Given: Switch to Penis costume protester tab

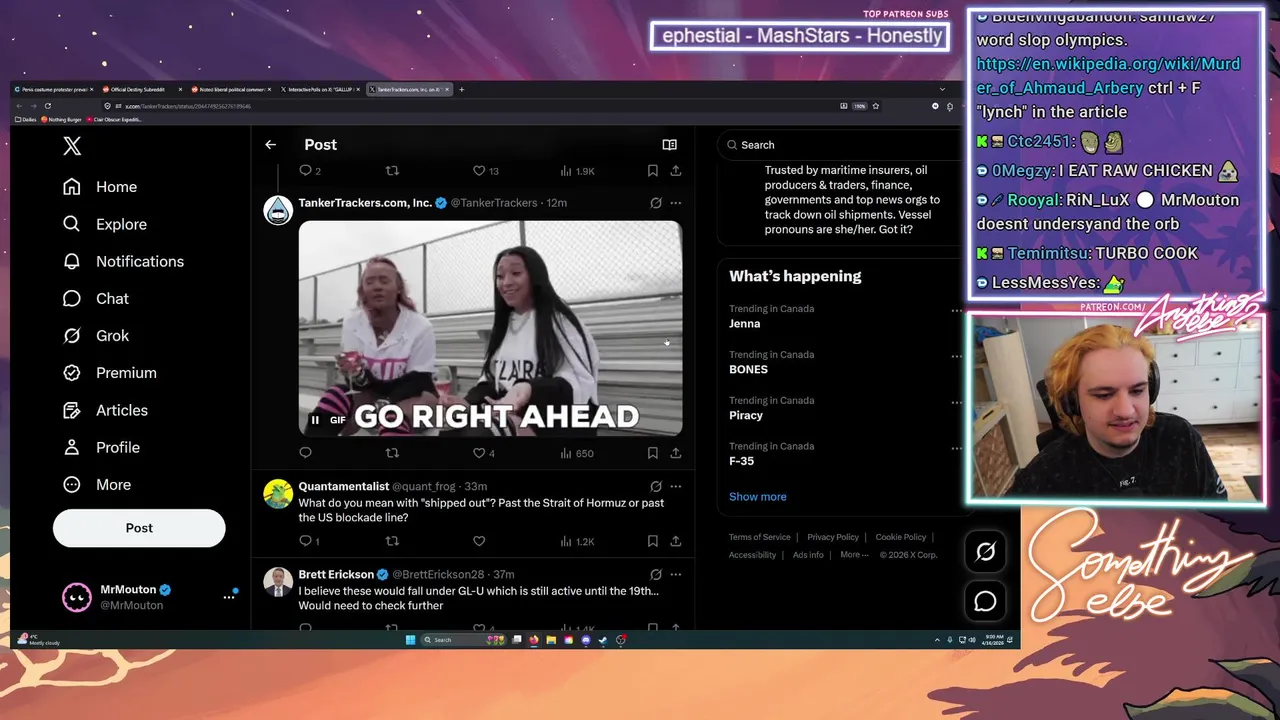Looking at the screenshot, I should (x=54, y=89).
